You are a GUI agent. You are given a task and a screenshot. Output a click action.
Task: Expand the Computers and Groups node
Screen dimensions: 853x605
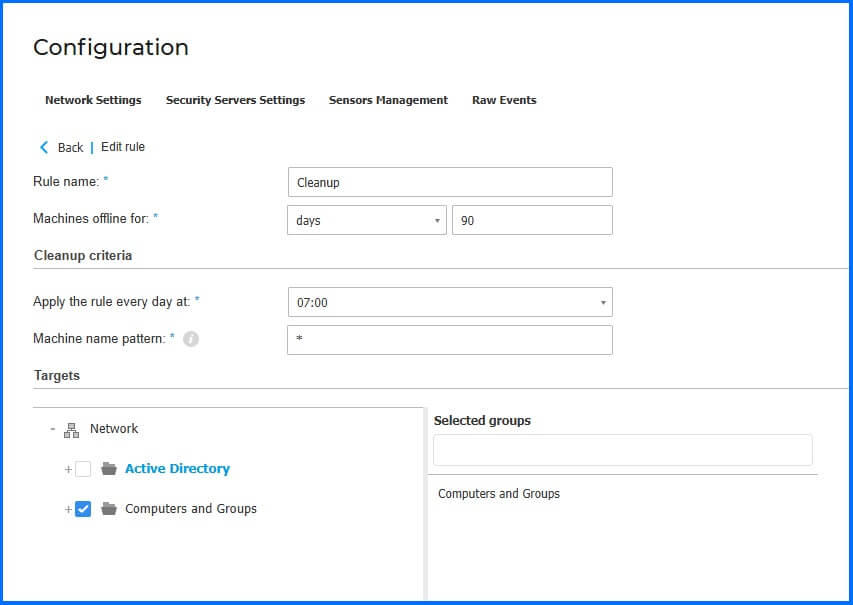pos(68,509)
